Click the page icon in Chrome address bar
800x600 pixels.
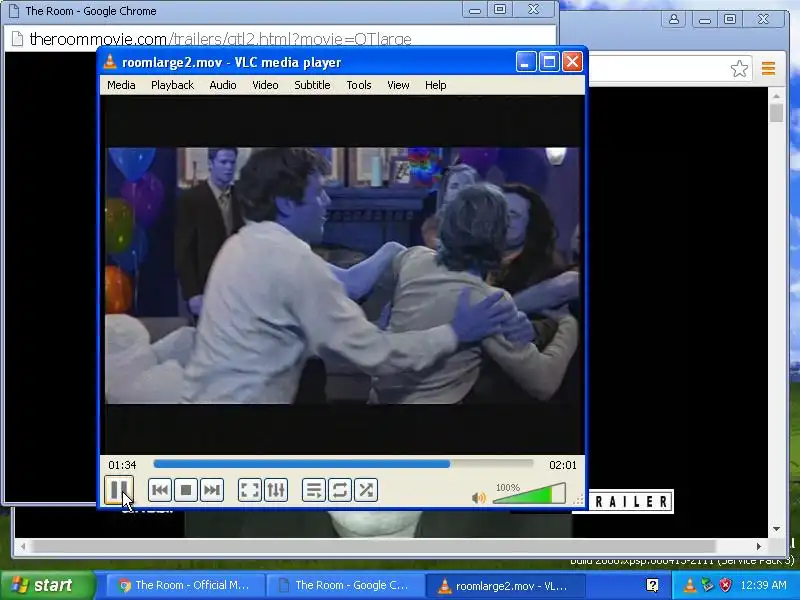[x=17, y=39]
